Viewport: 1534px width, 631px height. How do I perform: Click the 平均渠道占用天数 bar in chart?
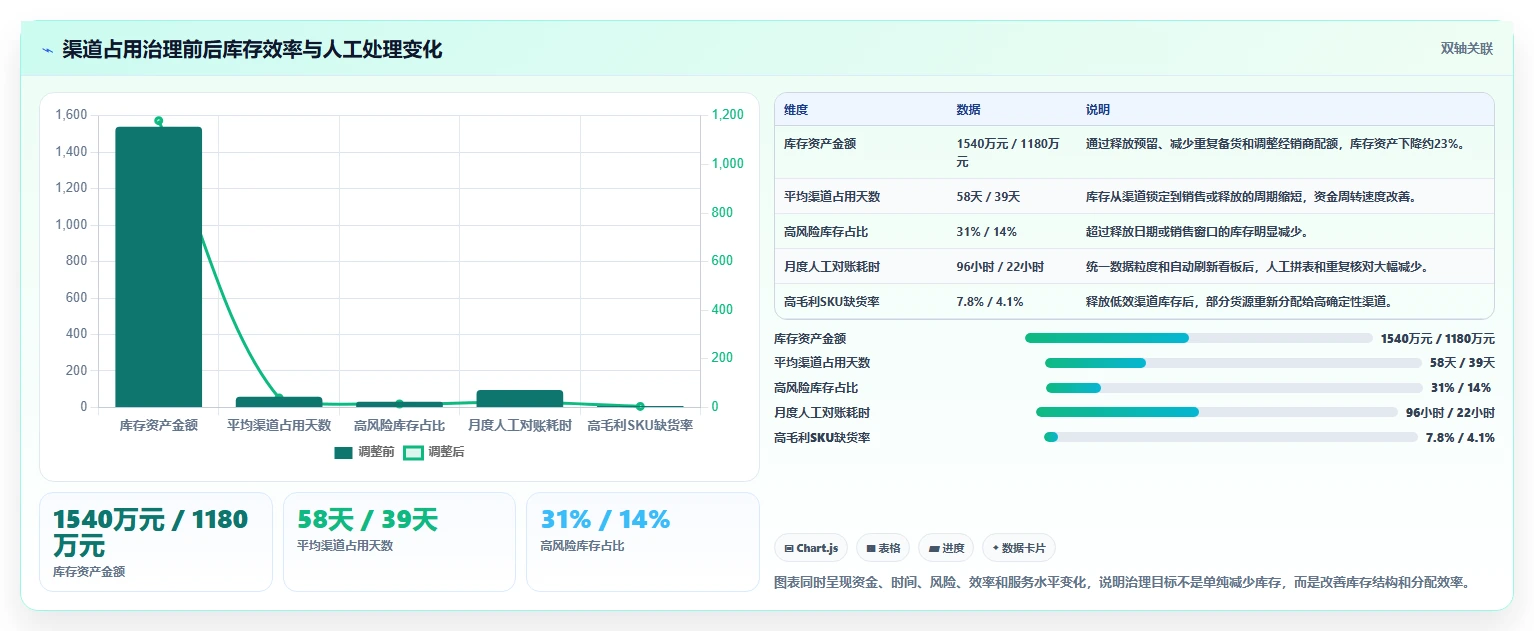[279, 402]
